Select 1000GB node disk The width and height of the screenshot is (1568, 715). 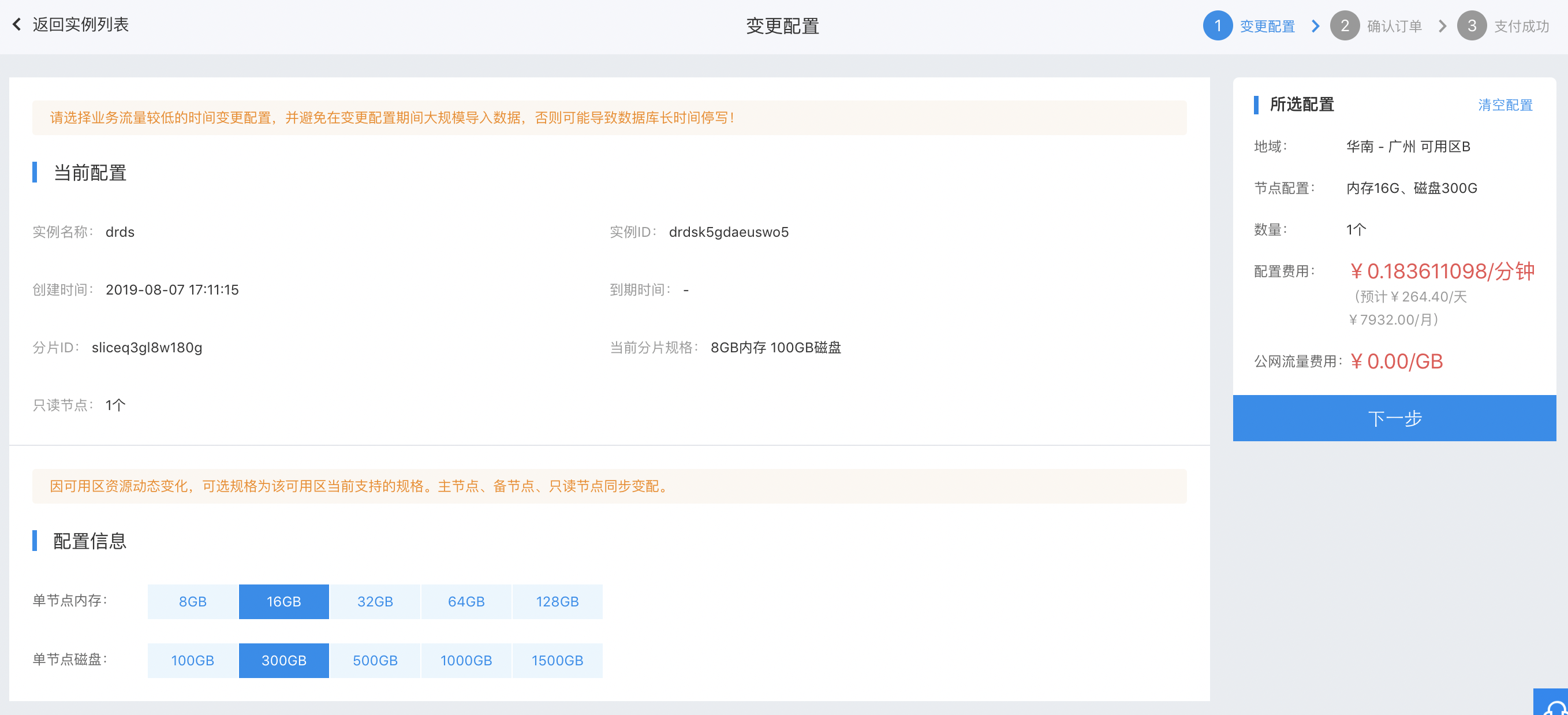pos(466,660)
